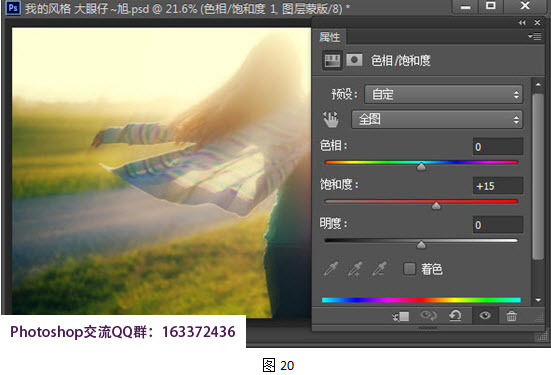
Task: Maximize the Photoshop document window
Action: (491, 6)
